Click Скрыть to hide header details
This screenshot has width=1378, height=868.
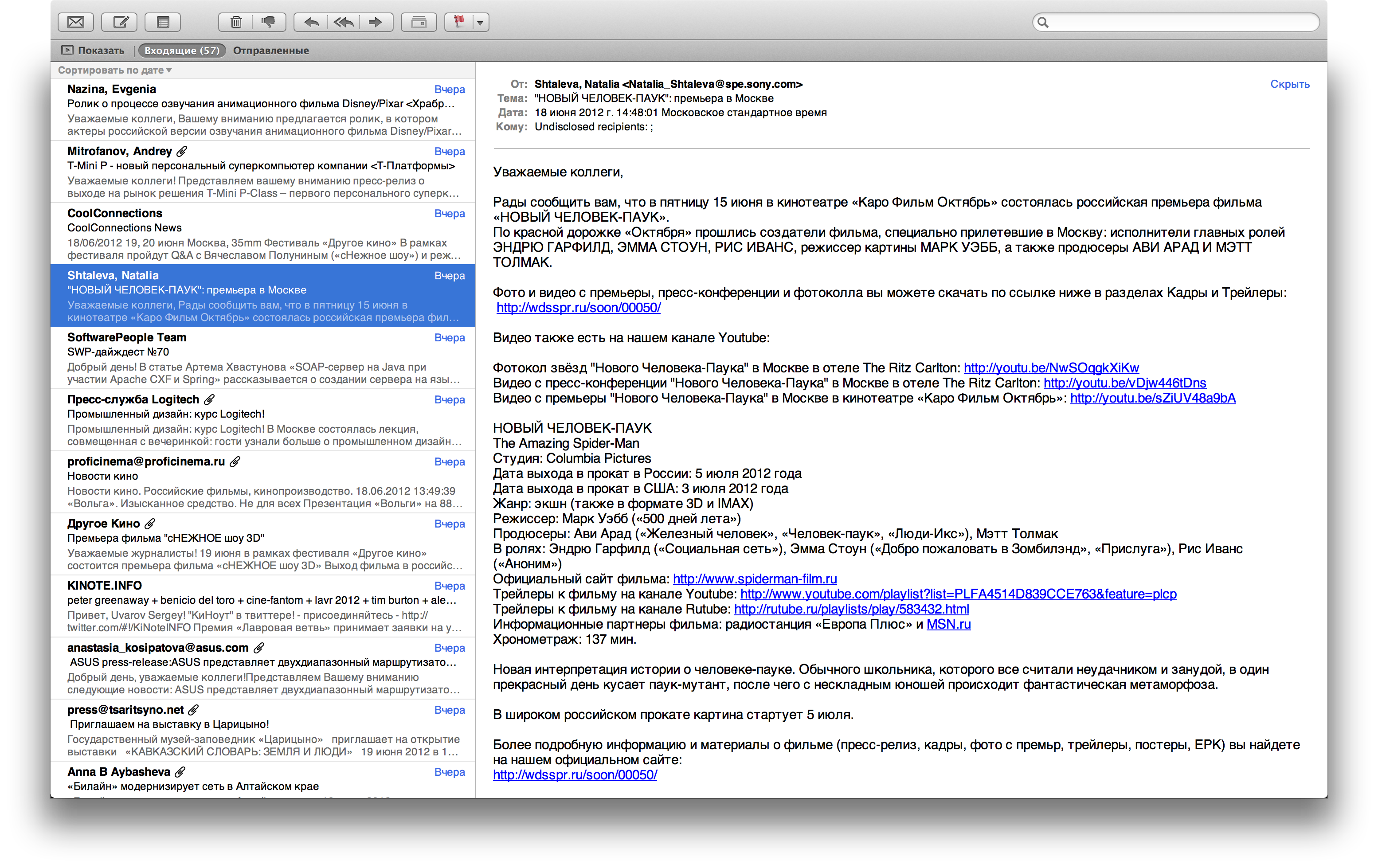pos(1289,84)
